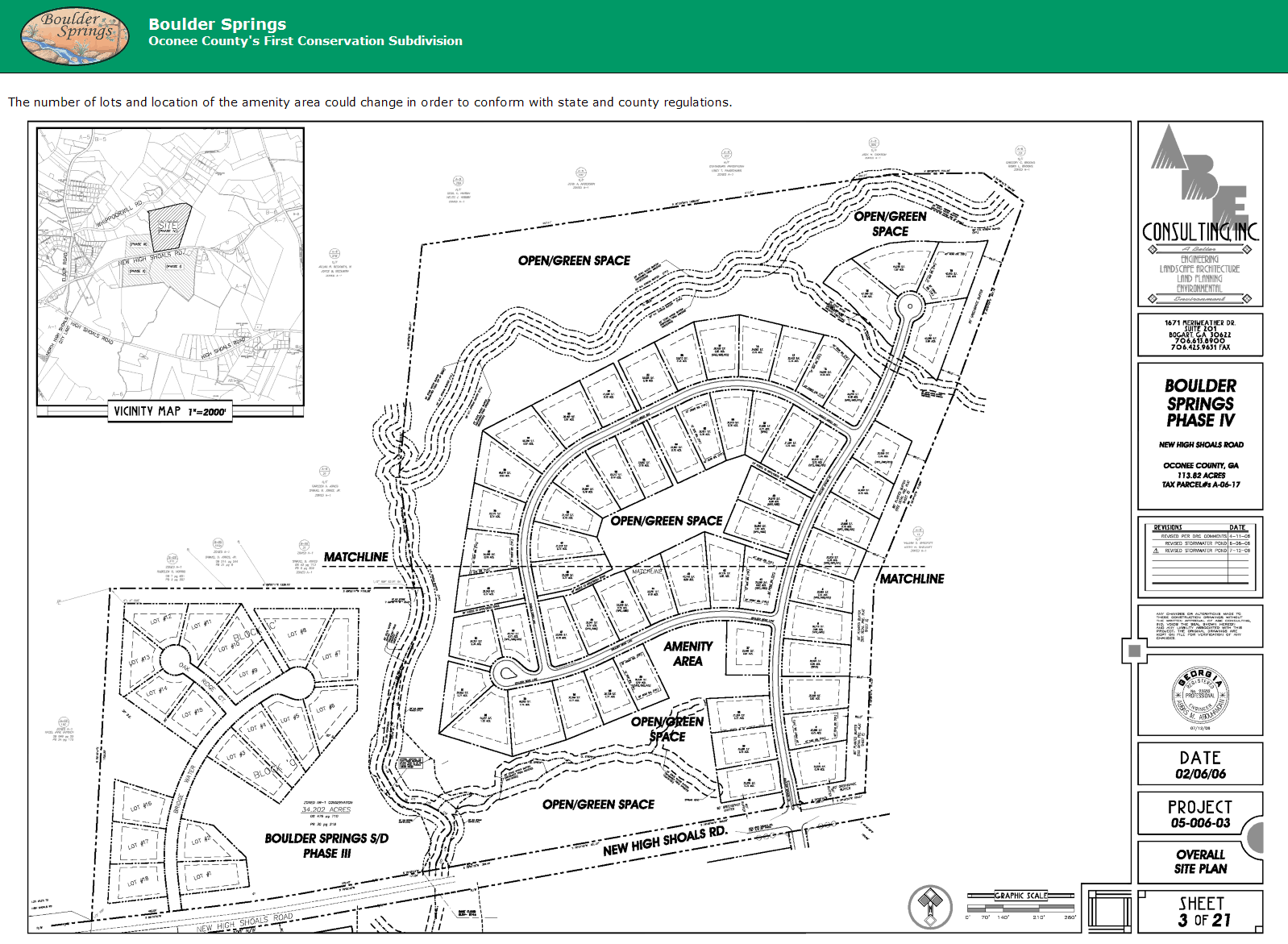
Task: Click "Oconee County's First Conservation Subdivision" subtitle
Action: (305, 41)
